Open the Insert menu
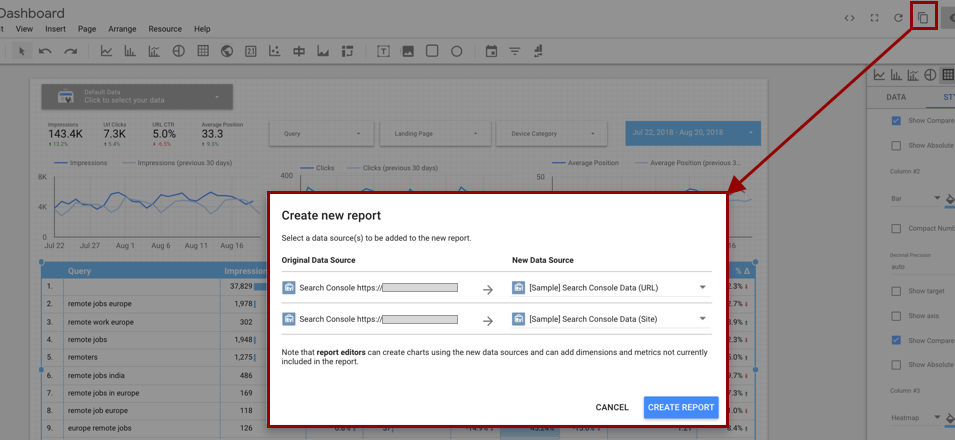The width and height of the screenshot is (955, 440). 56,29
